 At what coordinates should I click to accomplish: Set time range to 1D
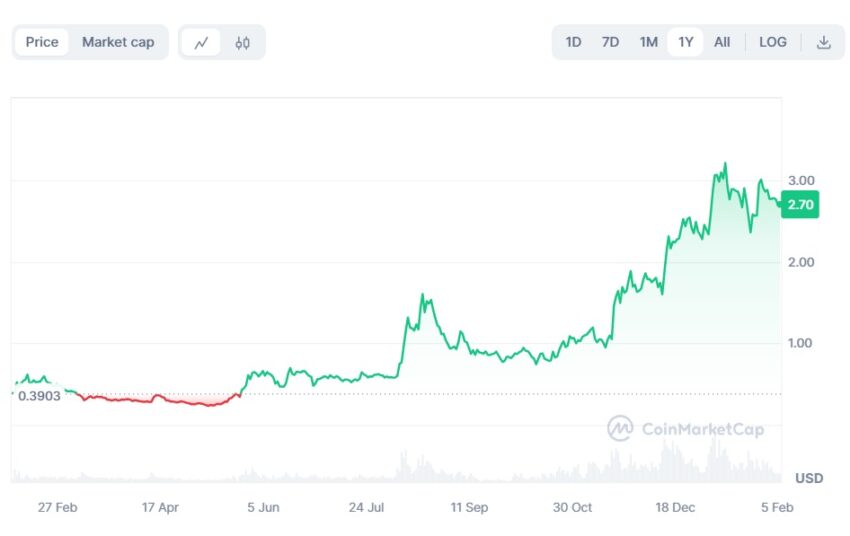pyautogui.click(x=573, y=42)
